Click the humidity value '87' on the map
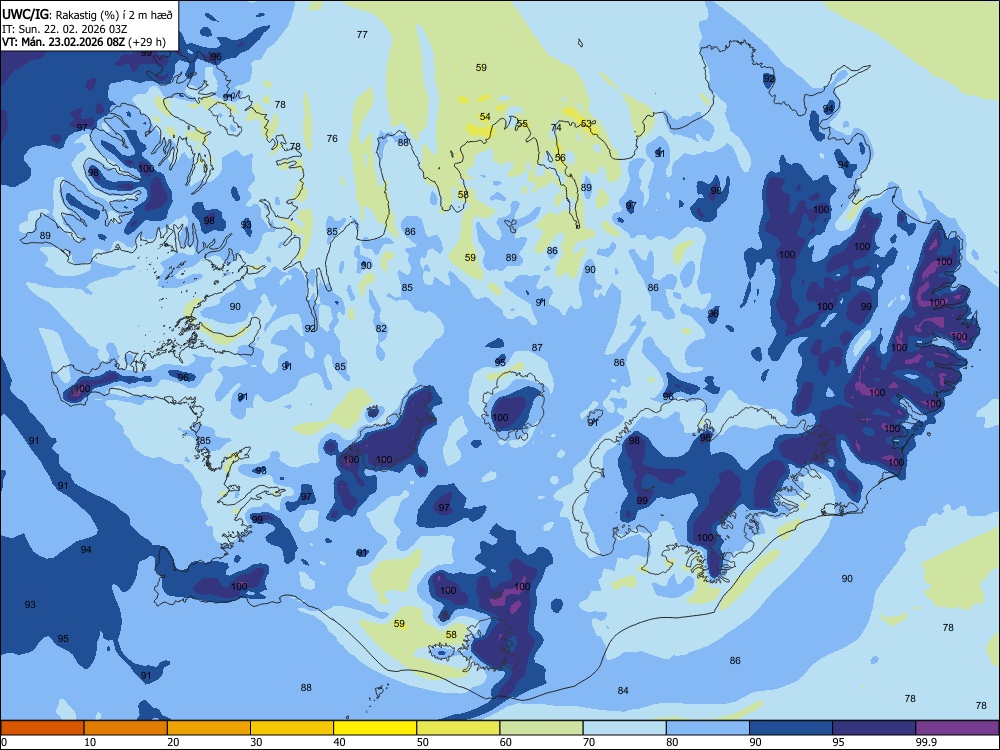Screen dimensions: 1000x750 point(537,348)
